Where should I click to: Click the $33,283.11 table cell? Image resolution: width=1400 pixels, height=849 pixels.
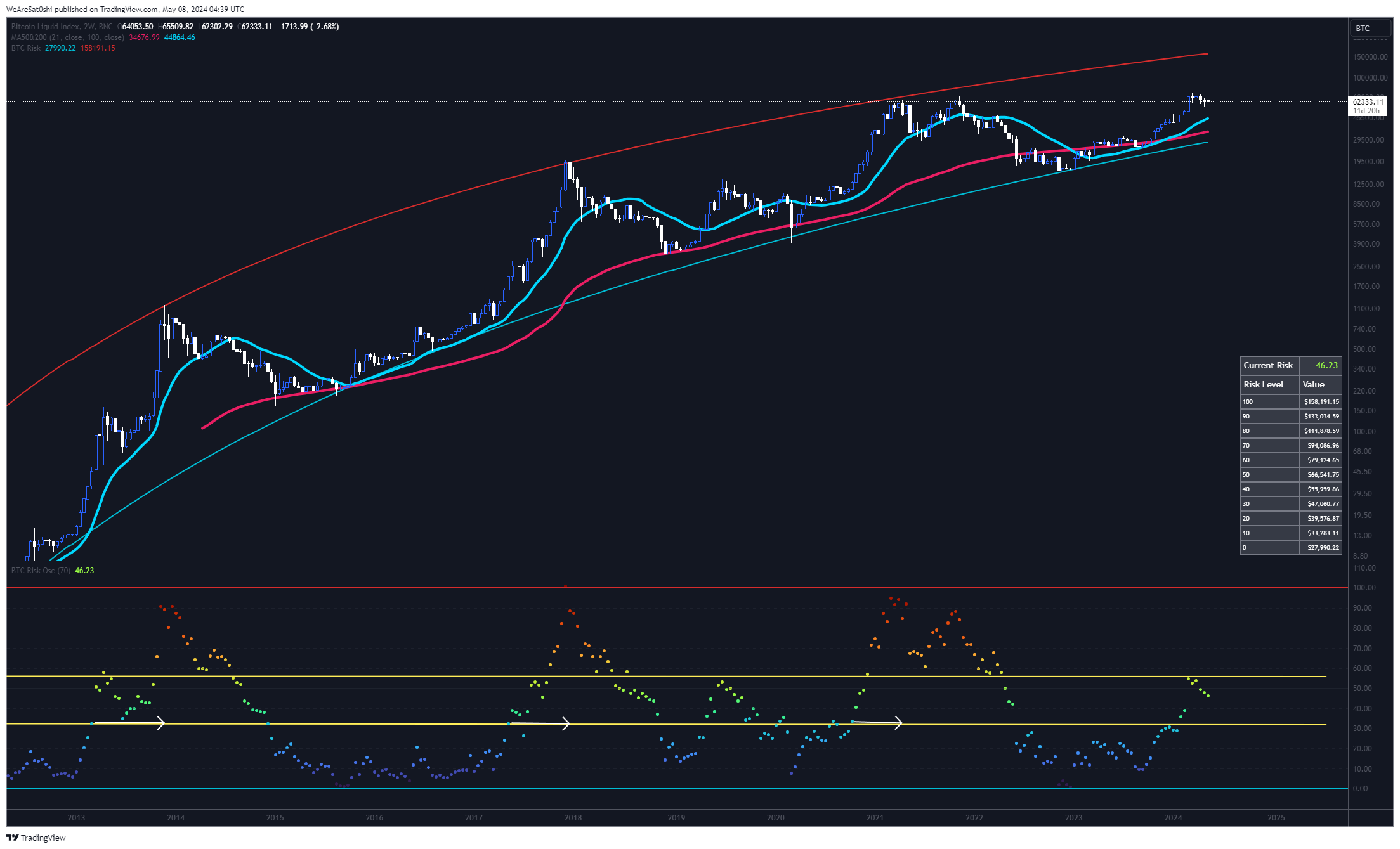coord(1321,533)
